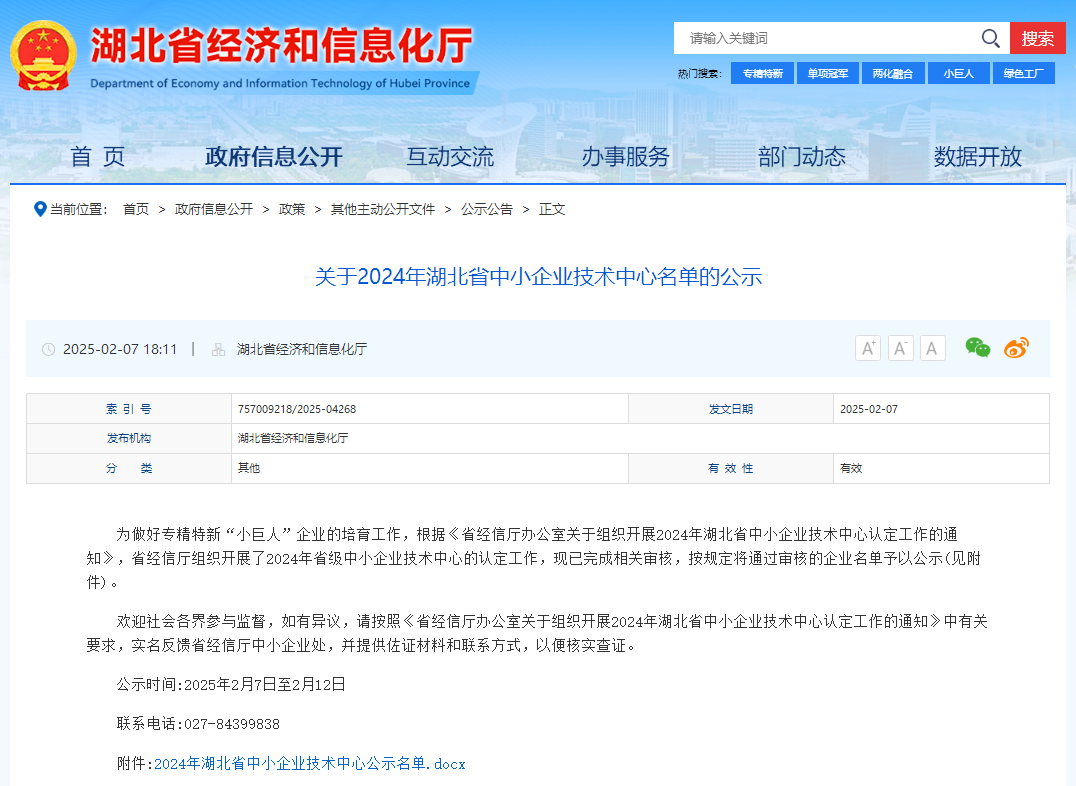Focus the keyword search input field
This screenshot has height=786, width=1076.
pyautogui.click(x=825, y=38)
